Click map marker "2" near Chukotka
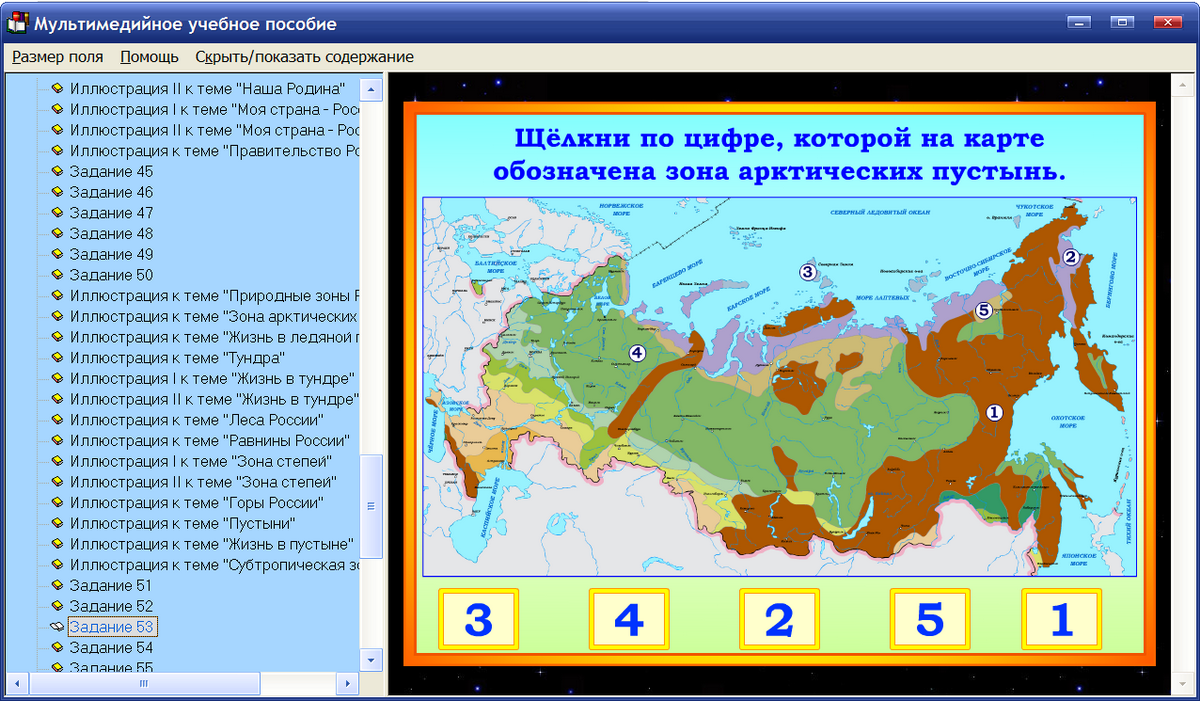The width and height of the screenshot is (1200, 701). click(1072, 257)
